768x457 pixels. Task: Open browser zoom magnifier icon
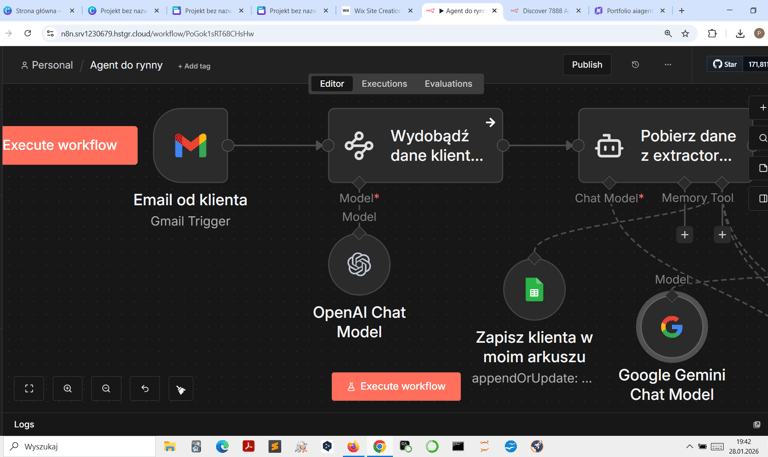[x=668, y=33]
